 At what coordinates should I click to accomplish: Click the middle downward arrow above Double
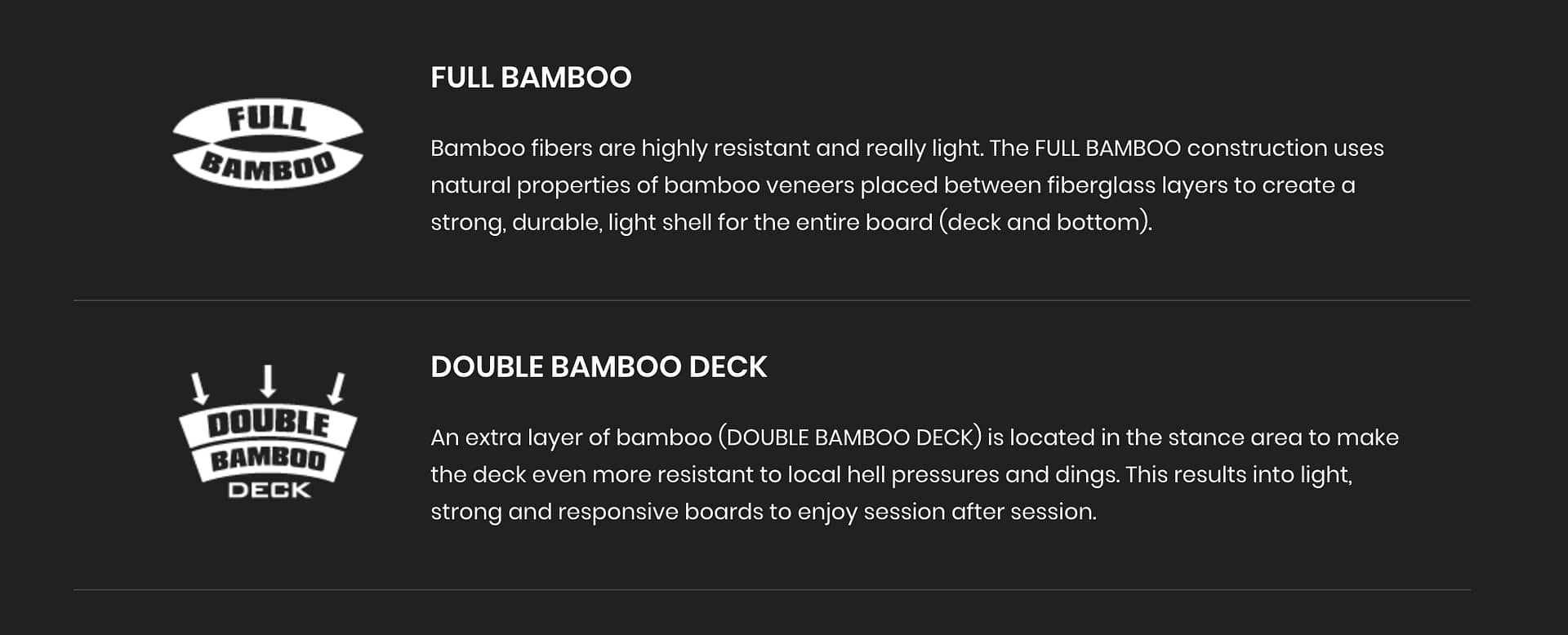tap(268, 381)
